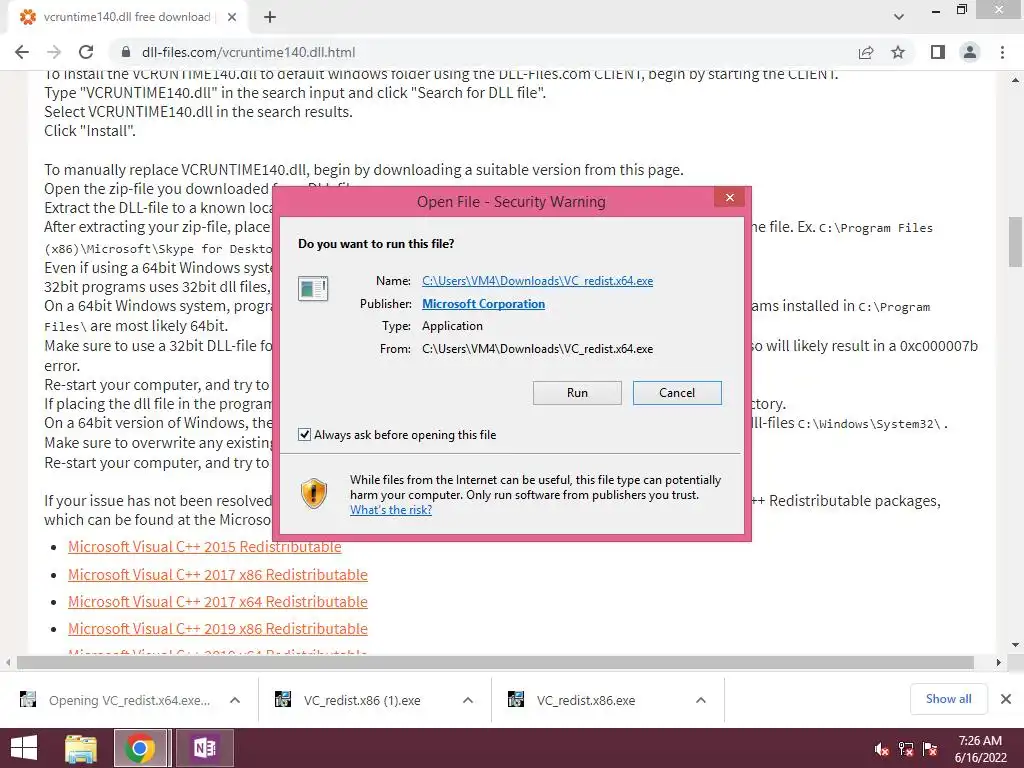The height and width of the screenshot is (768, 1024).
Task: Open the tab search dropdown
Action: (899, 17)
